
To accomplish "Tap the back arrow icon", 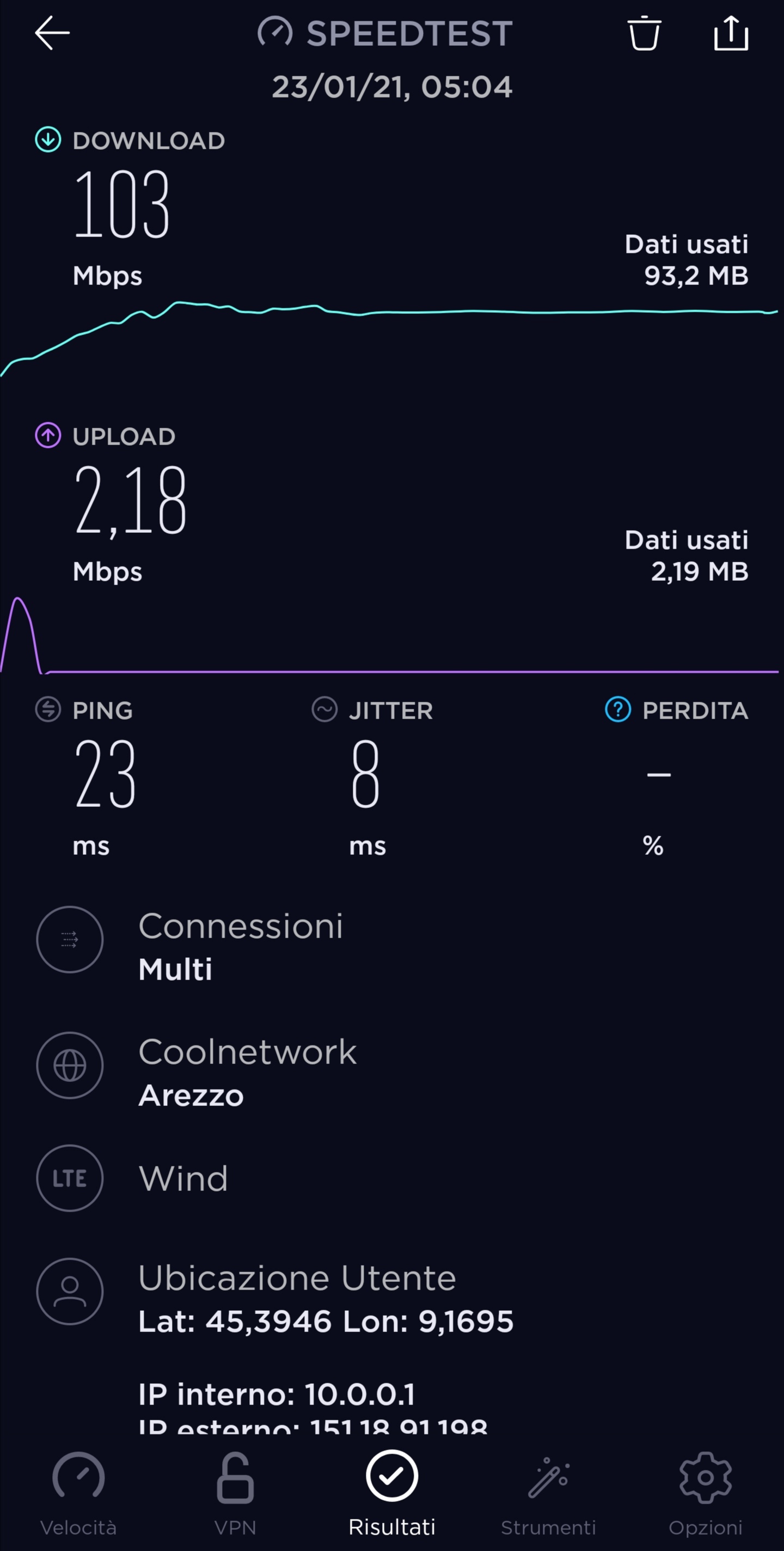I will click(52, 33).
